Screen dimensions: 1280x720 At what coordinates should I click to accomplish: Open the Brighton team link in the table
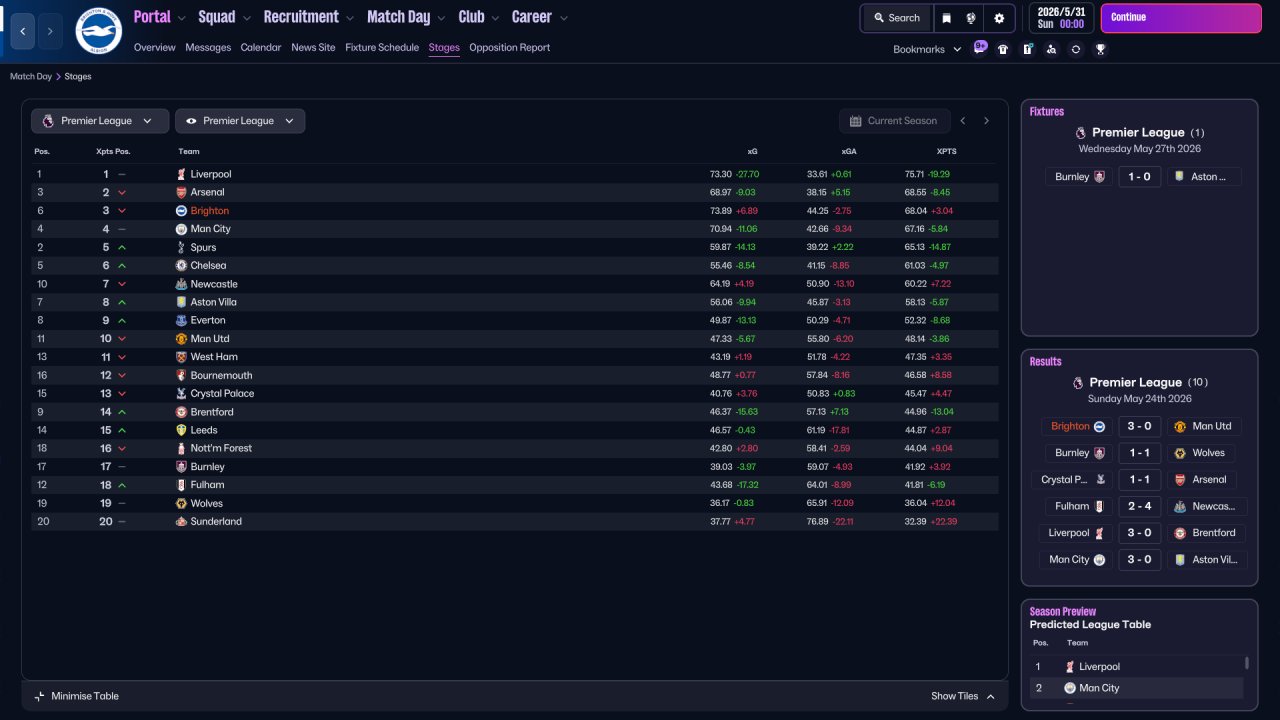click(210, 211)
